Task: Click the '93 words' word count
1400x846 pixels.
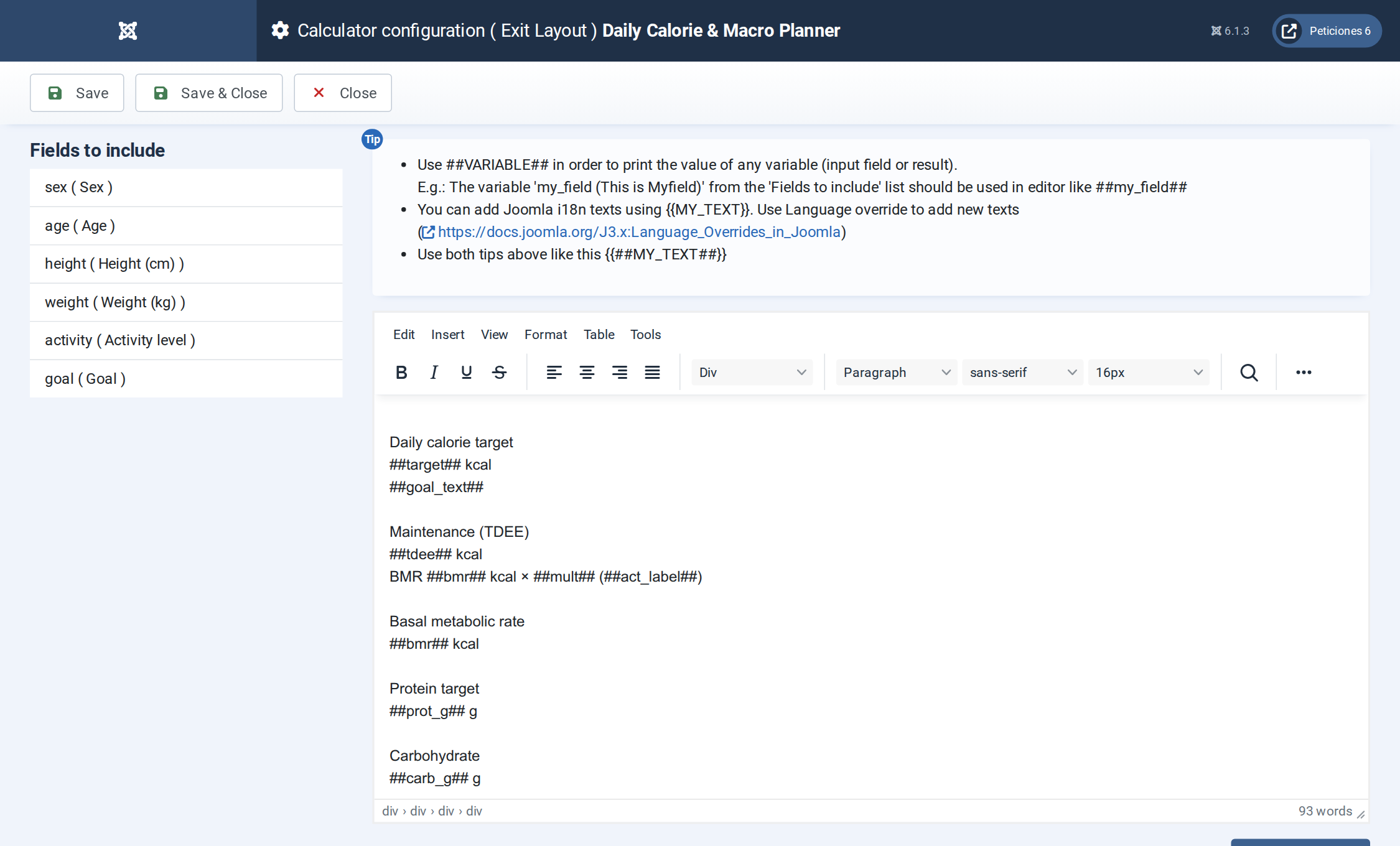Action: [1325, 811]
